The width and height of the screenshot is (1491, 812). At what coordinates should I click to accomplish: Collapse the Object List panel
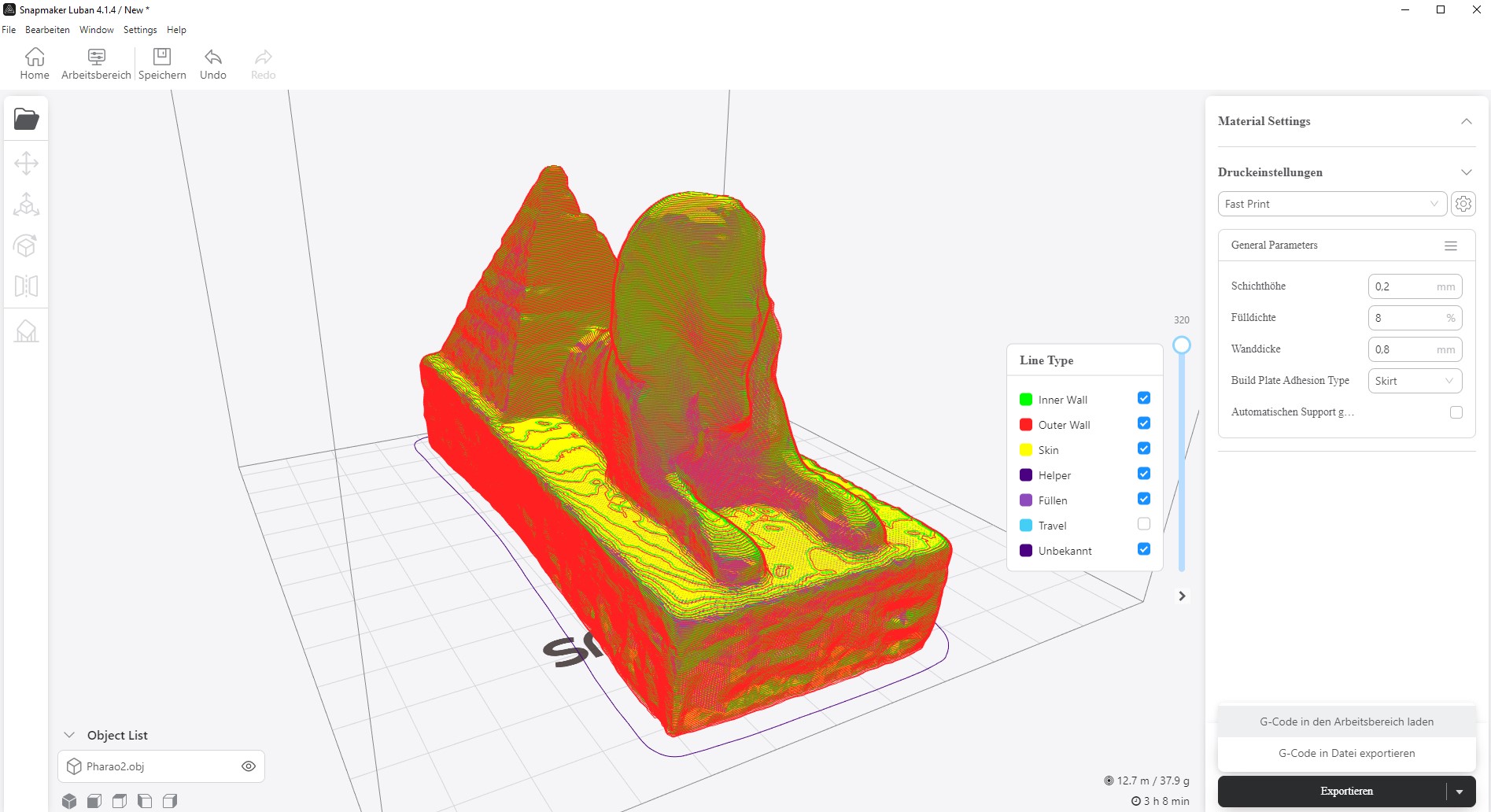coord(69,735)
